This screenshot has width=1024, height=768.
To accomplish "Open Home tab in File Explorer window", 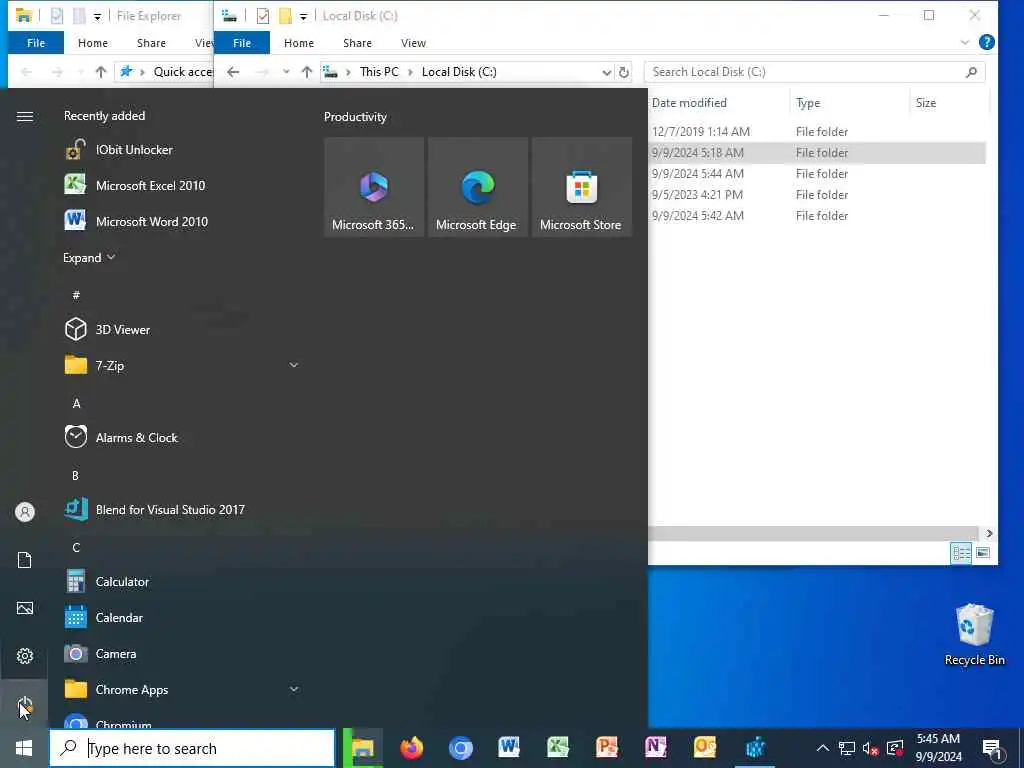I will (x=93, y=43).
